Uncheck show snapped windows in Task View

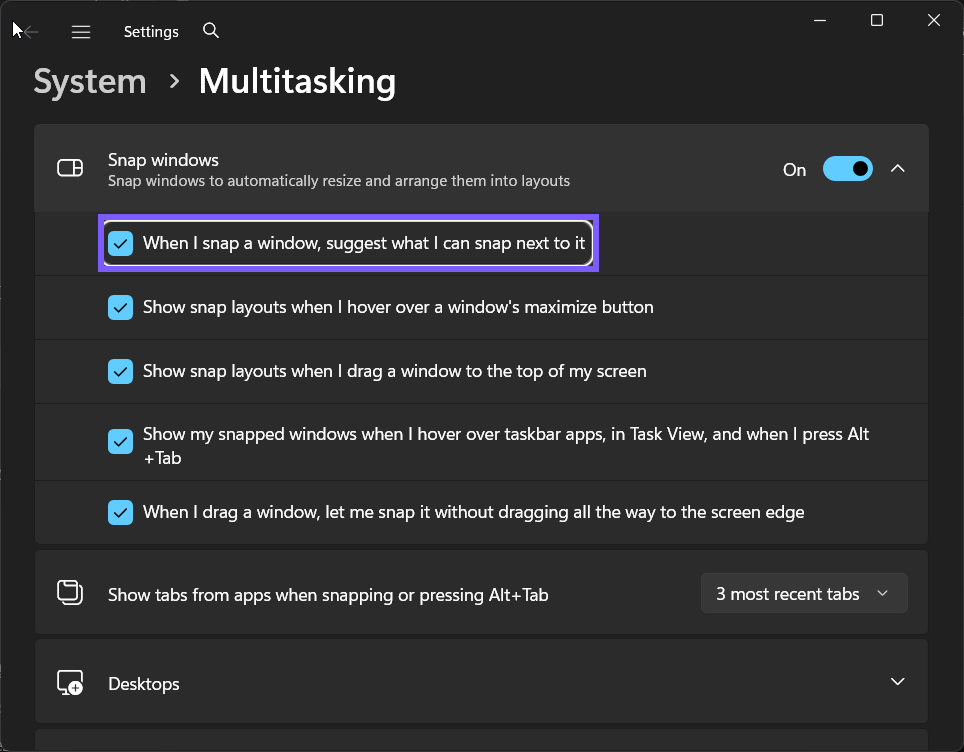(120, 441)
